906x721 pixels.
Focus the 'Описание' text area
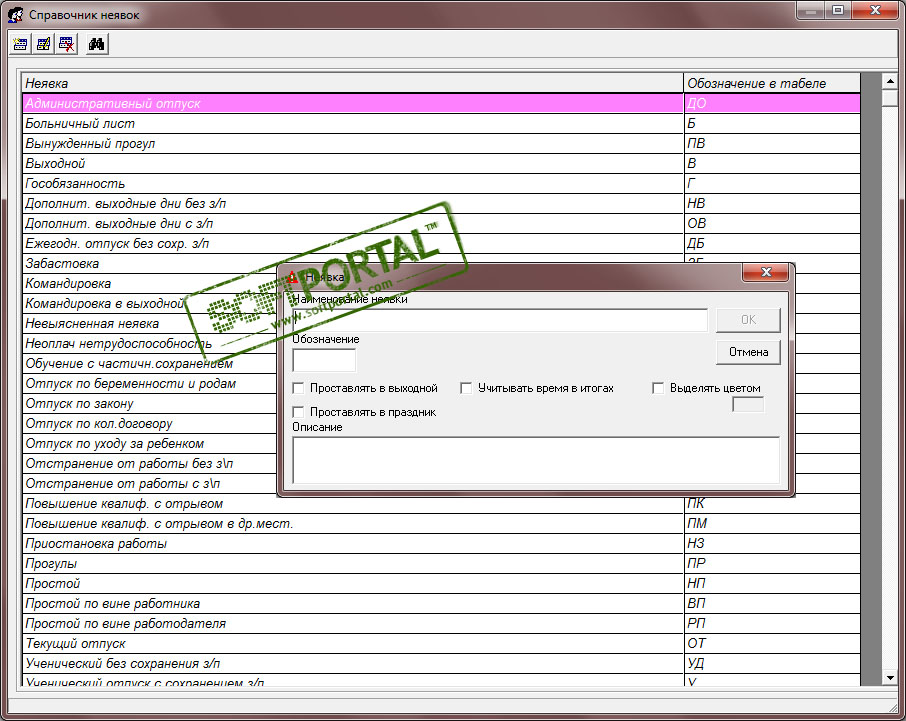(x=536, y=460)
